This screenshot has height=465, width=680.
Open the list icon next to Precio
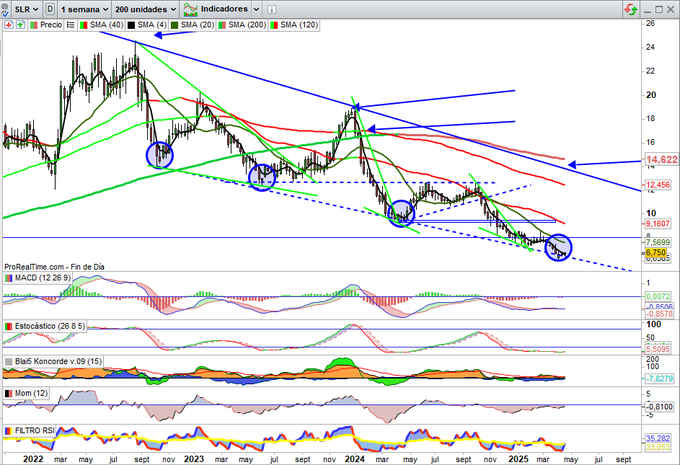(x=70, y=25)
